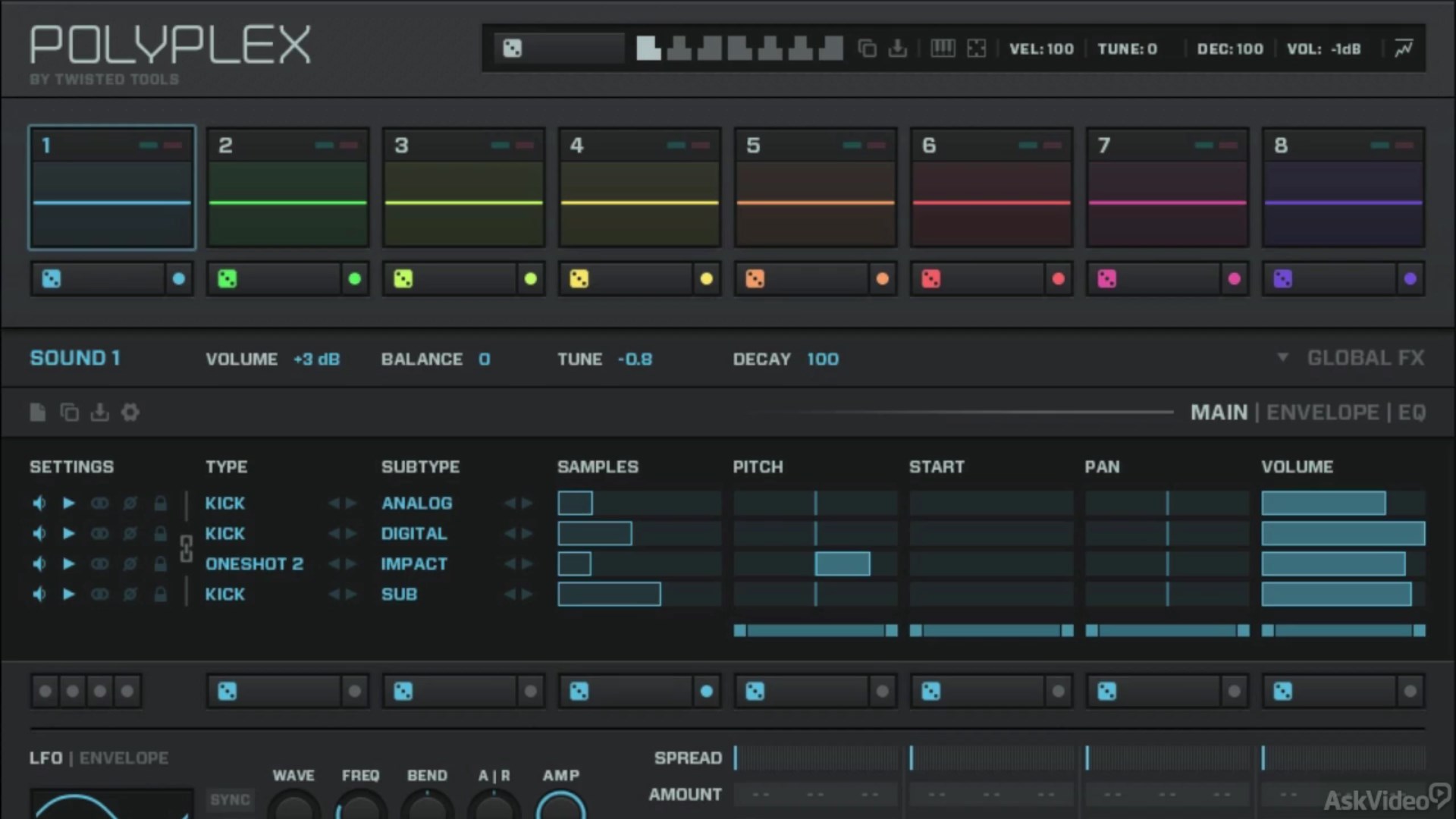Open Sound 1 settings gear icon
Viewport: 1456px width, 819px height.
click(130, 412)
